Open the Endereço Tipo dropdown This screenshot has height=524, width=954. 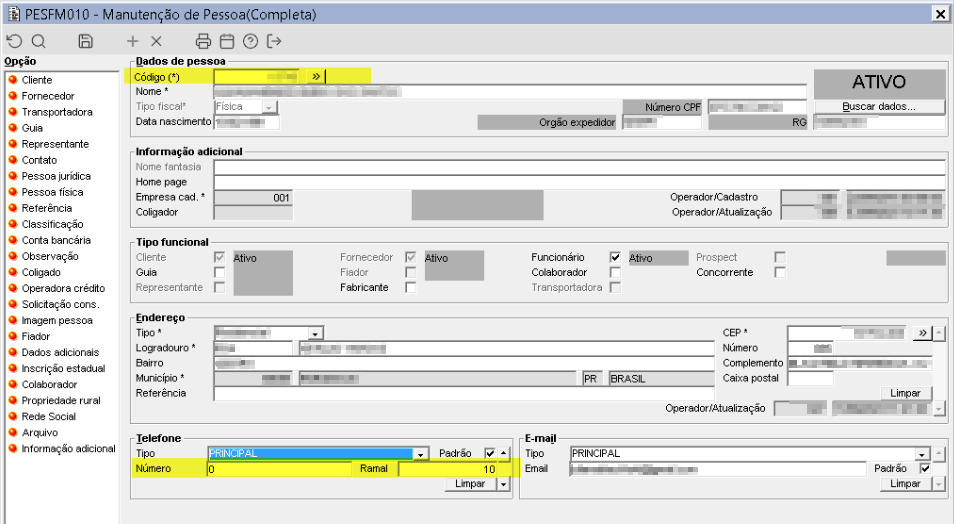(315, 334)
